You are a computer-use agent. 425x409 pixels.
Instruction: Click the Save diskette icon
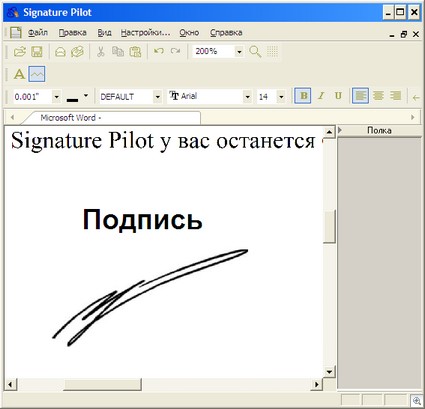coord(37,52)
